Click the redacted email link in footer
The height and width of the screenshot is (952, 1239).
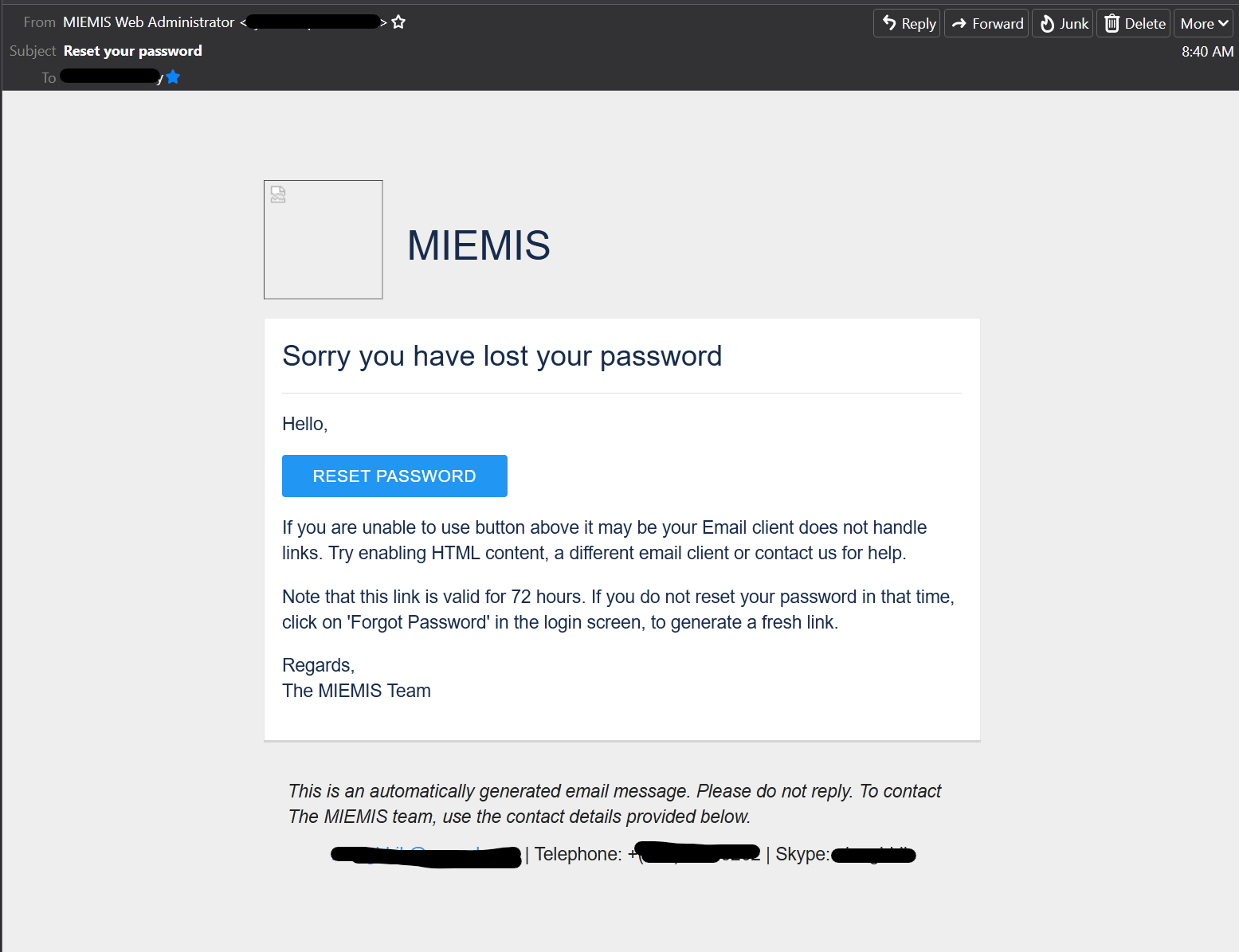pyautogui.click(x=426, y=856)
